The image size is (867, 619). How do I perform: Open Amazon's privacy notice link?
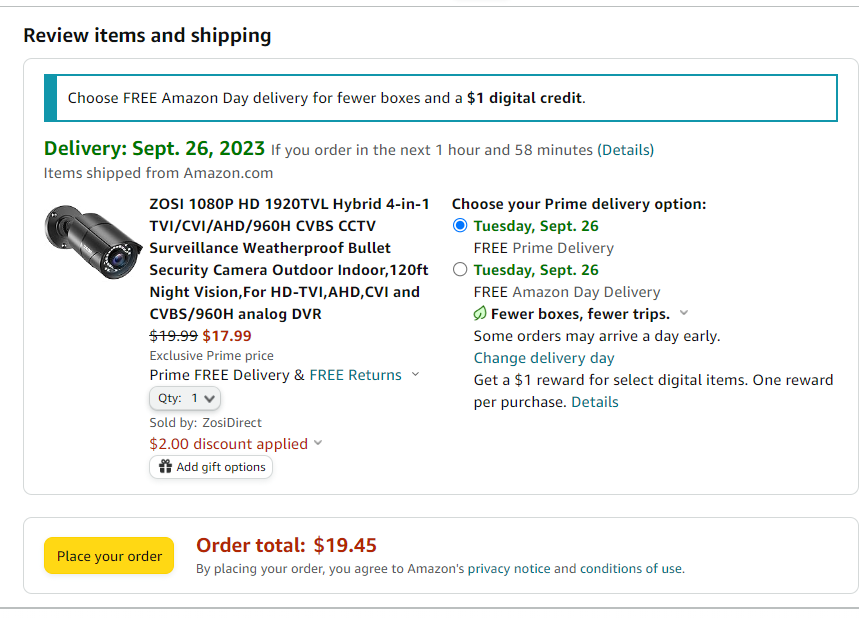tap(509, 569)
